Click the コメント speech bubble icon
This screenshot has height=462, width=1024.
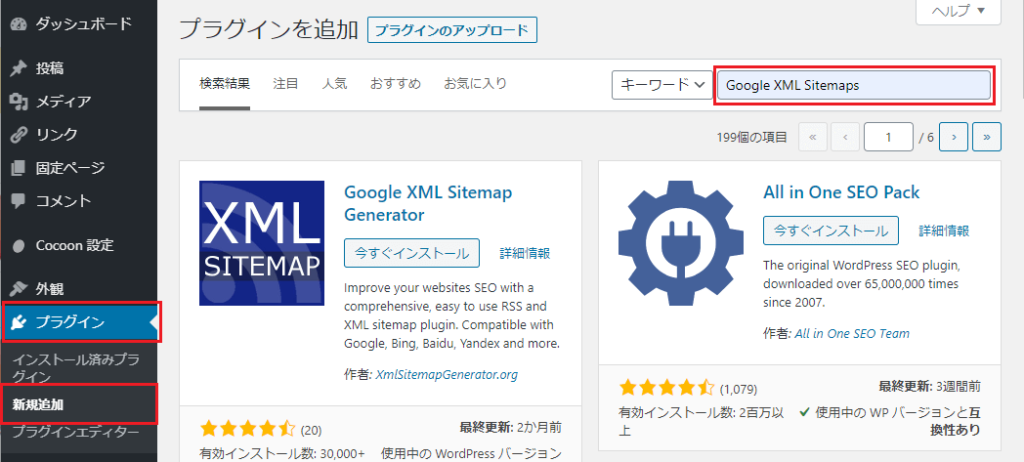click(x=18, y=201)
